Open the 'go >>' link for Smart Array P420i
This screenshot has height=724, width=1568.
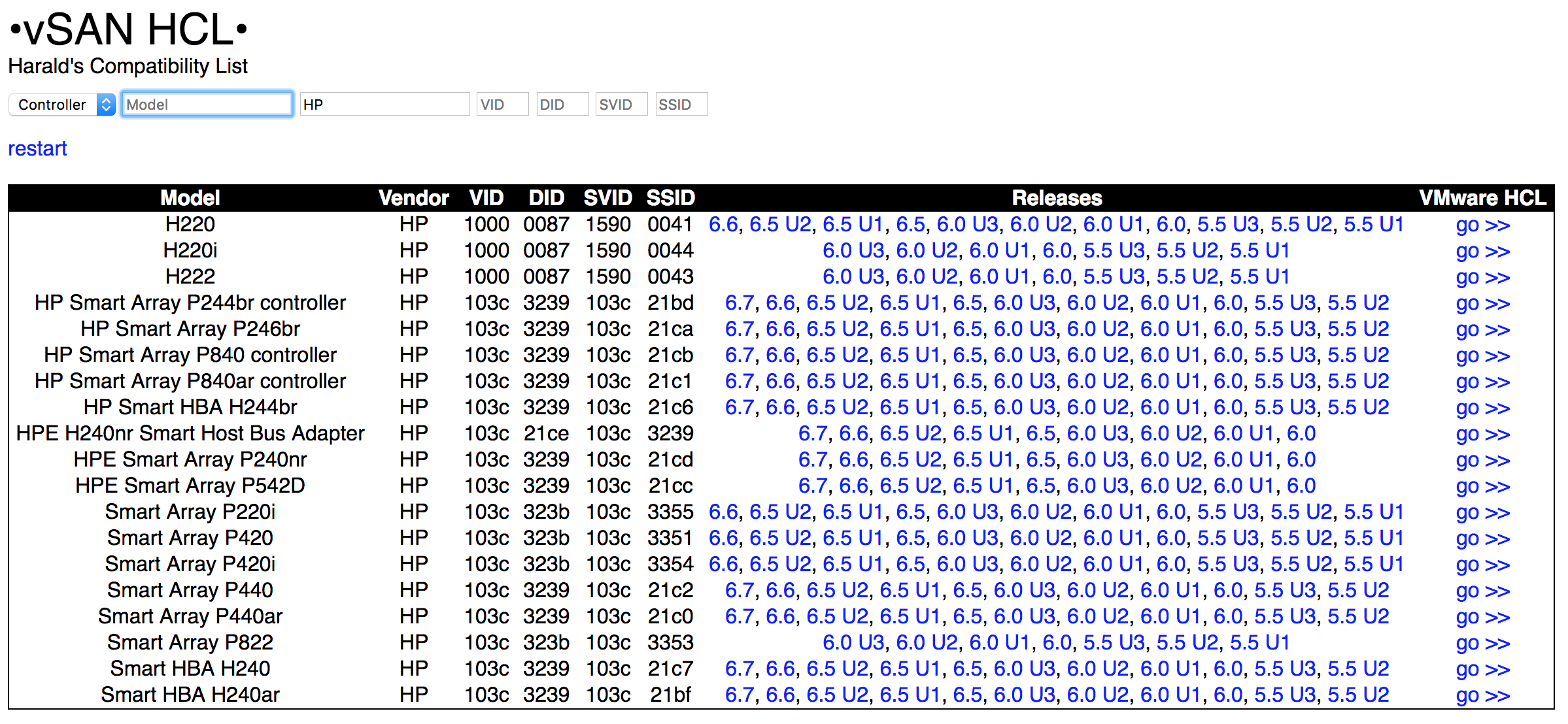pyautogui.click(x=1482, y=565)
